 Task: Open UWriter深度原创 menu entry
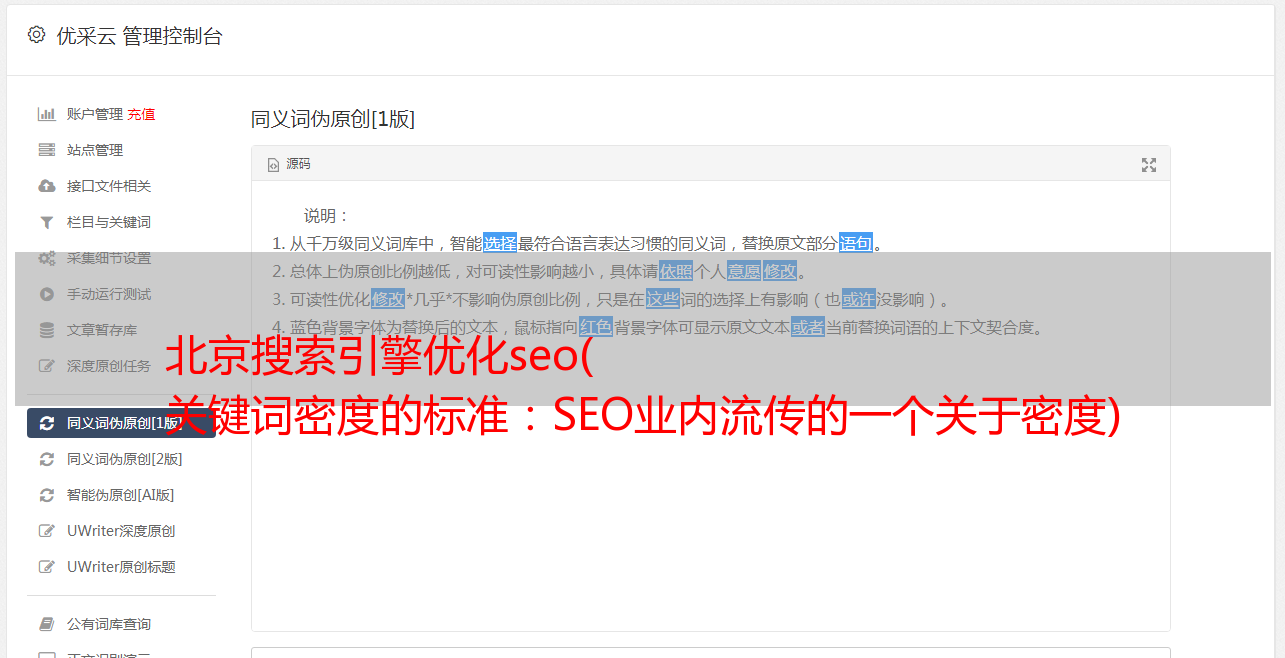click(x=121, y=531)
